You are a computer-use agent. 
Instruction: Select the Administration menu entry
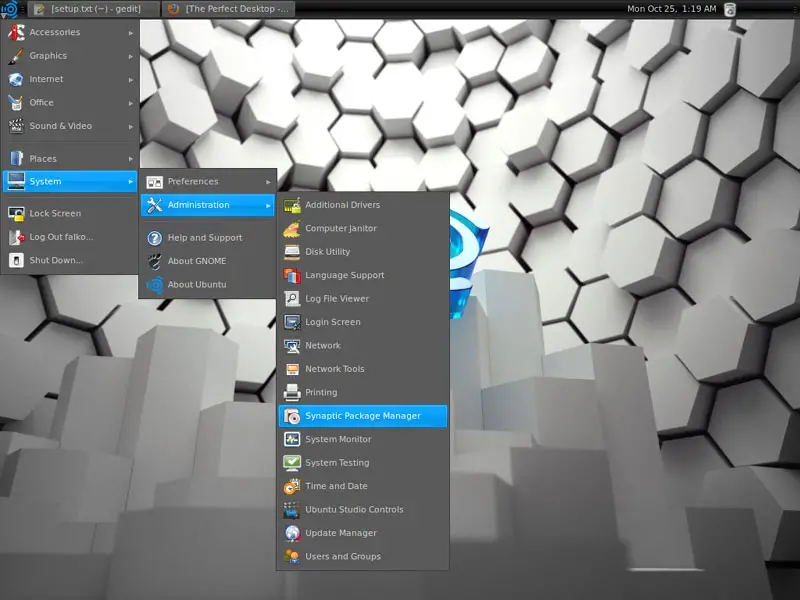(x=208, y=205)
